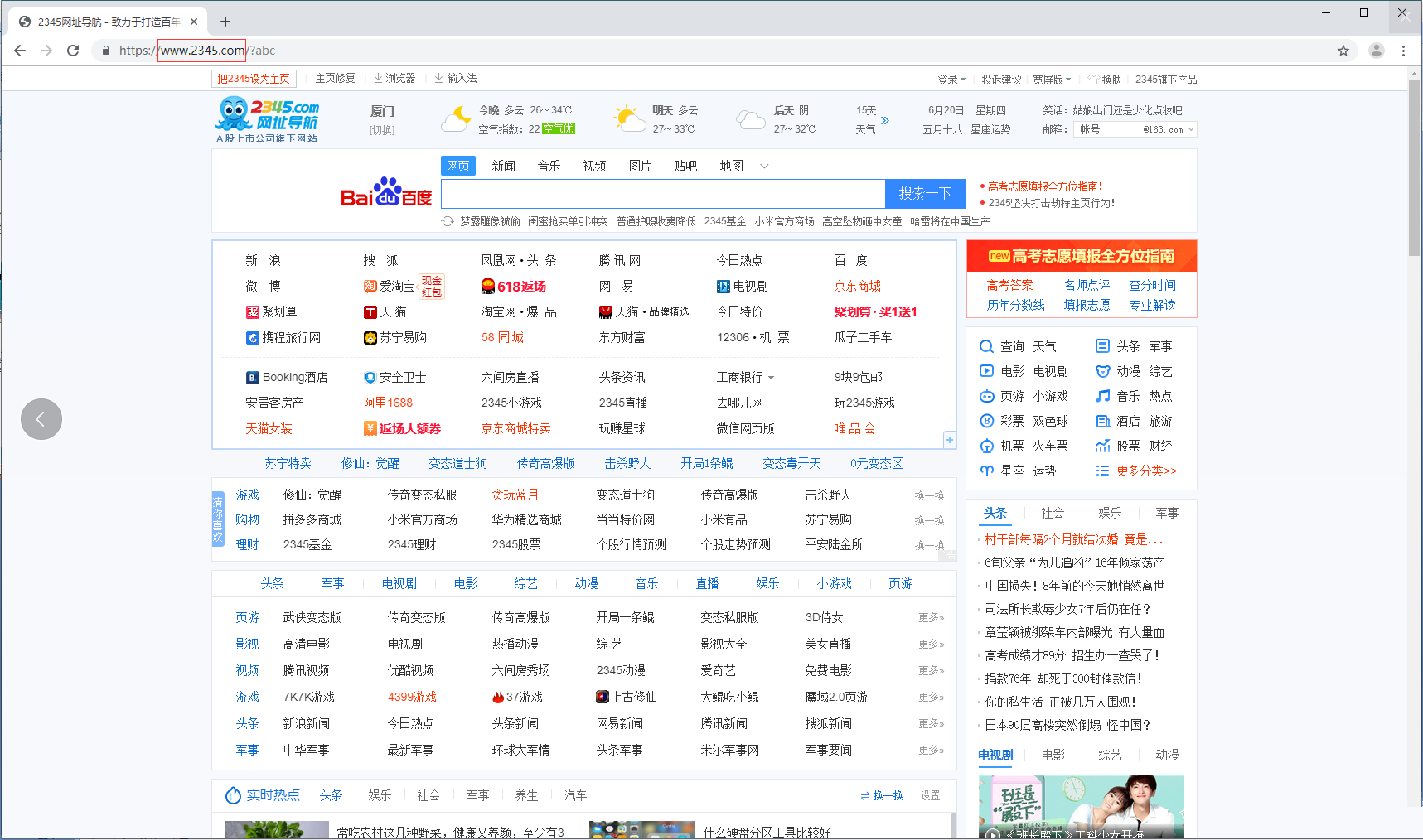Click the hotel icon beside 酒店

(1103, 421)
